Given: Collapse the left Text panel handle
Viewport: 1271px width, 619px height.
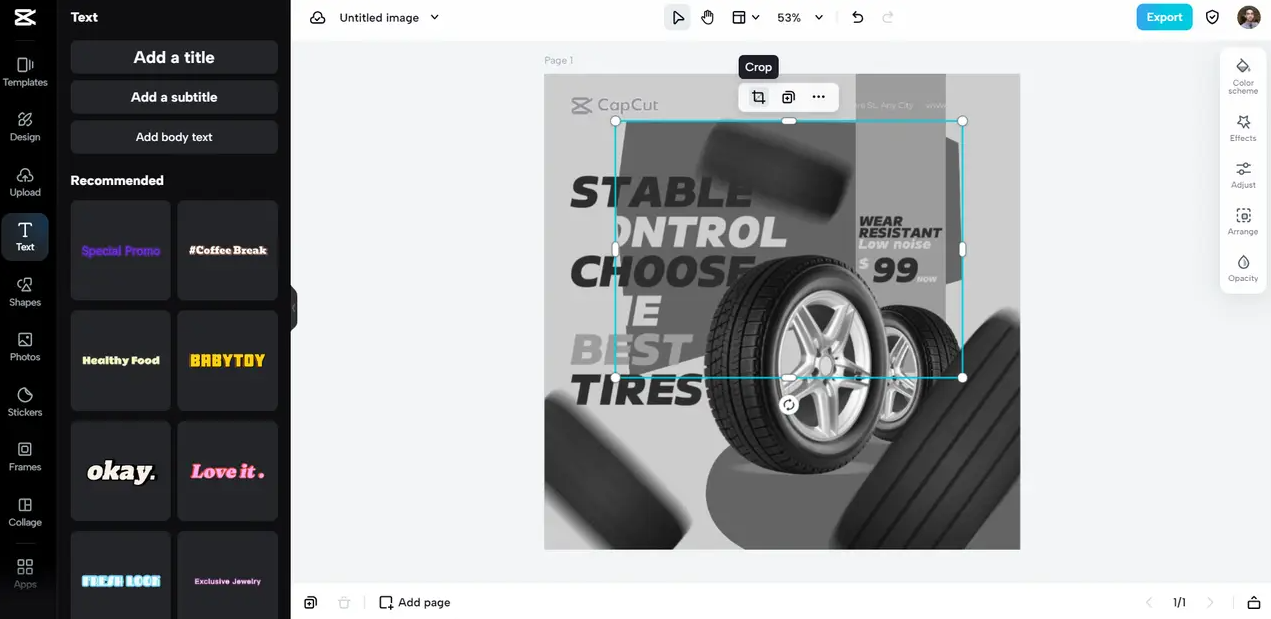Looking at the screenshot, I should pyautogui.click(x=294, y=308).
